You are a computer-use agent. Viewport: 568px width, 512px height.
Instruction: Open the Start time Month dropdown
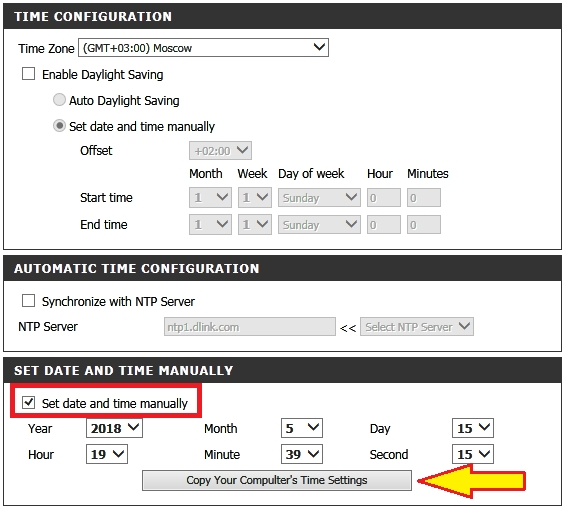[x=210, y=198]
